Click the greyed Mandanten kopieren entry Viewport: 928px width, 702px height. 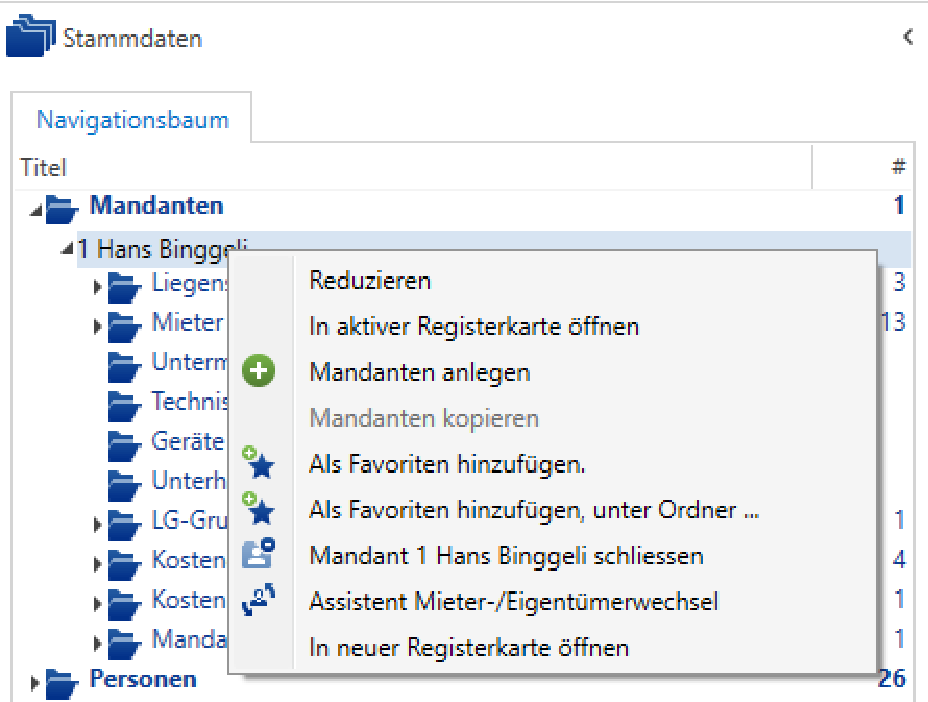pyautogui.click(x=424, y=418)
